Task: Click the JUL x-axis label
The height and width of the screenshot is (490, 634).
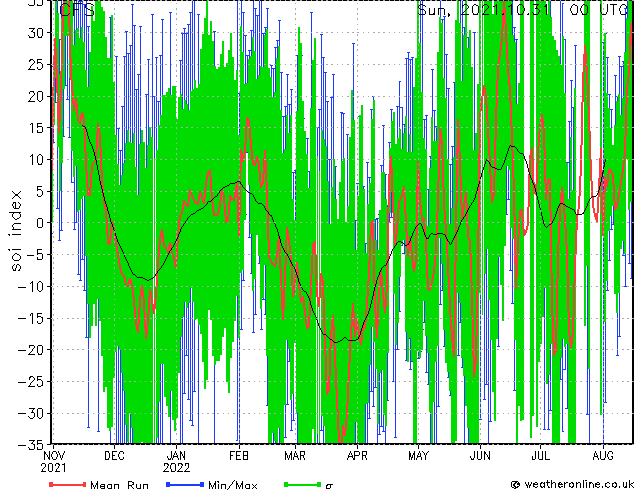Action: pos(541,456)
